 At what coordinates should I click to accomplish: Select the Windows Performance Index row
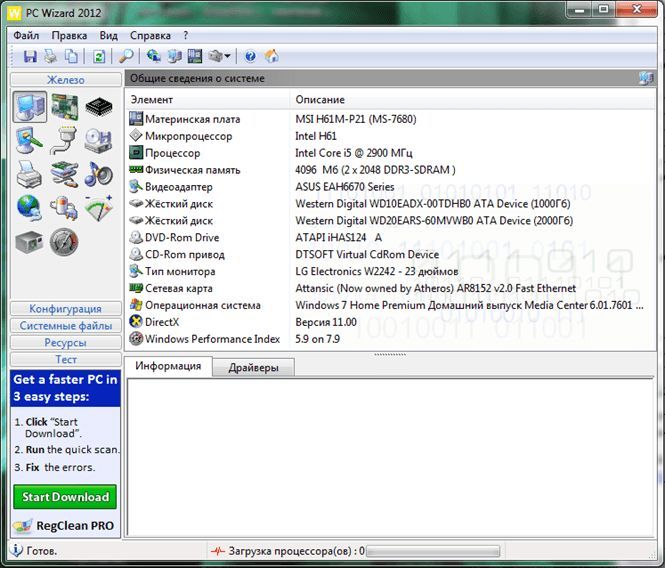point(390,339)
